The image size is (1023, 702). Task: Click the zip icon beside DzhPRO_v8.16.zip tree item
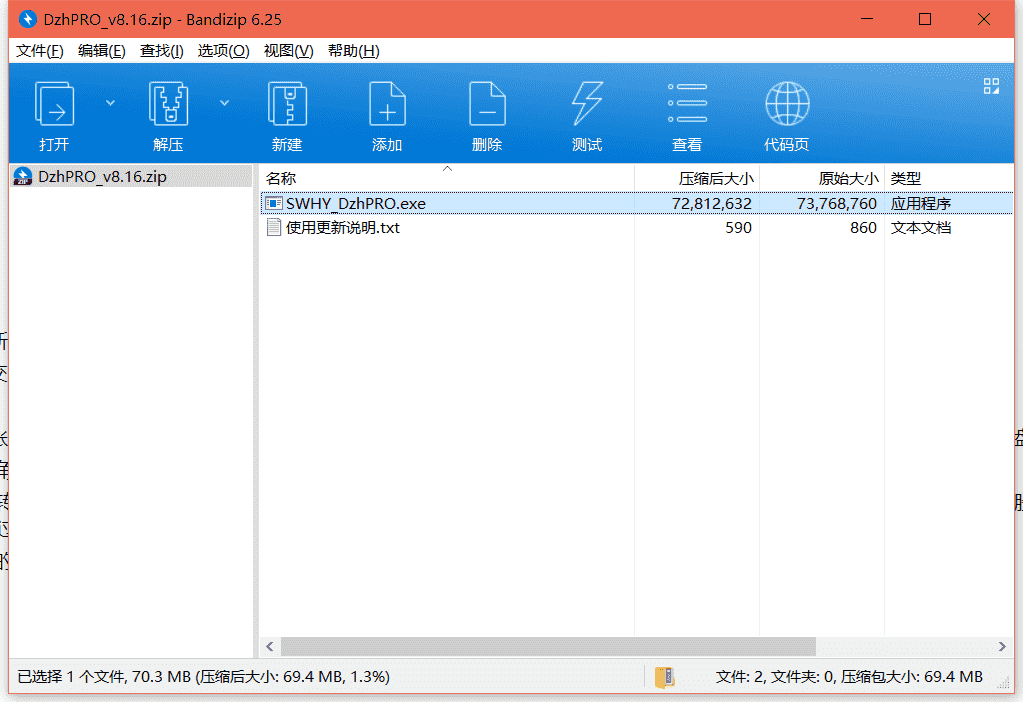(23, 177)
